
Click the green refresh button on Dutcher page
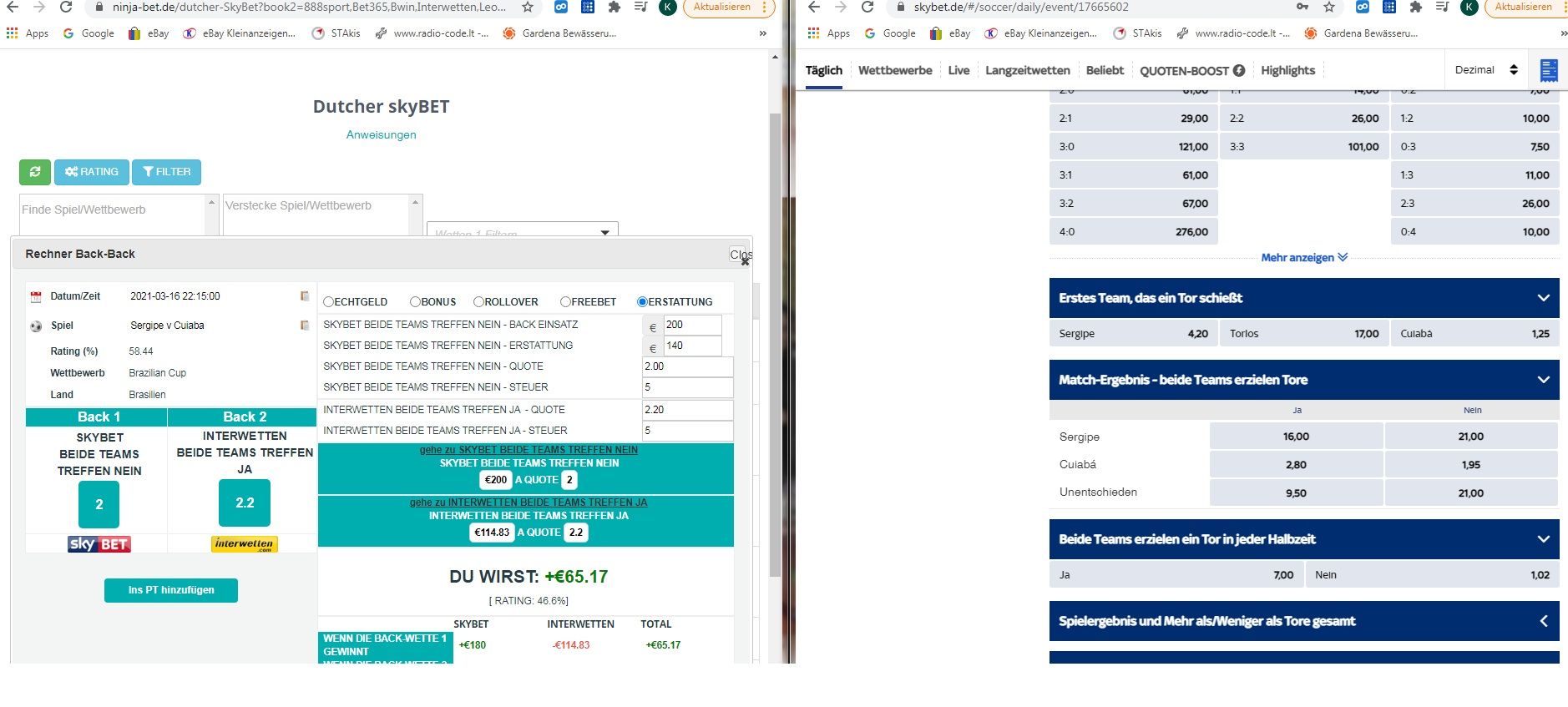(35, 172)
